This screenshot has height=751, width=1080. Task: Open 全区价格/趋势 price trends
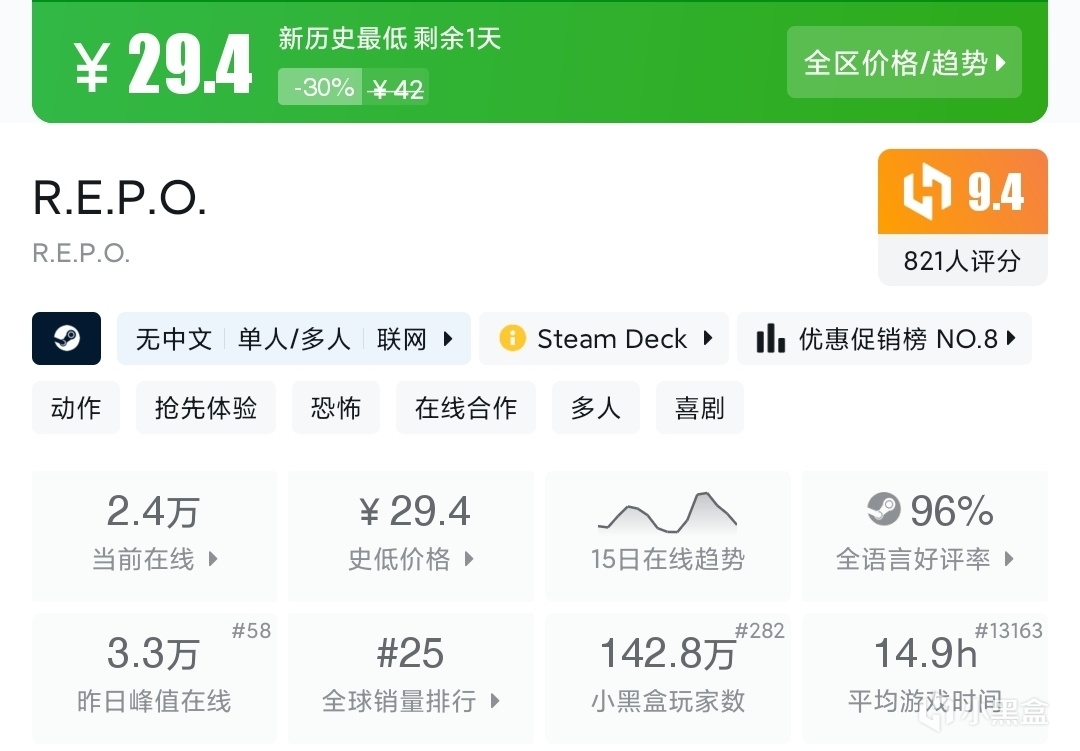(904, 63)
